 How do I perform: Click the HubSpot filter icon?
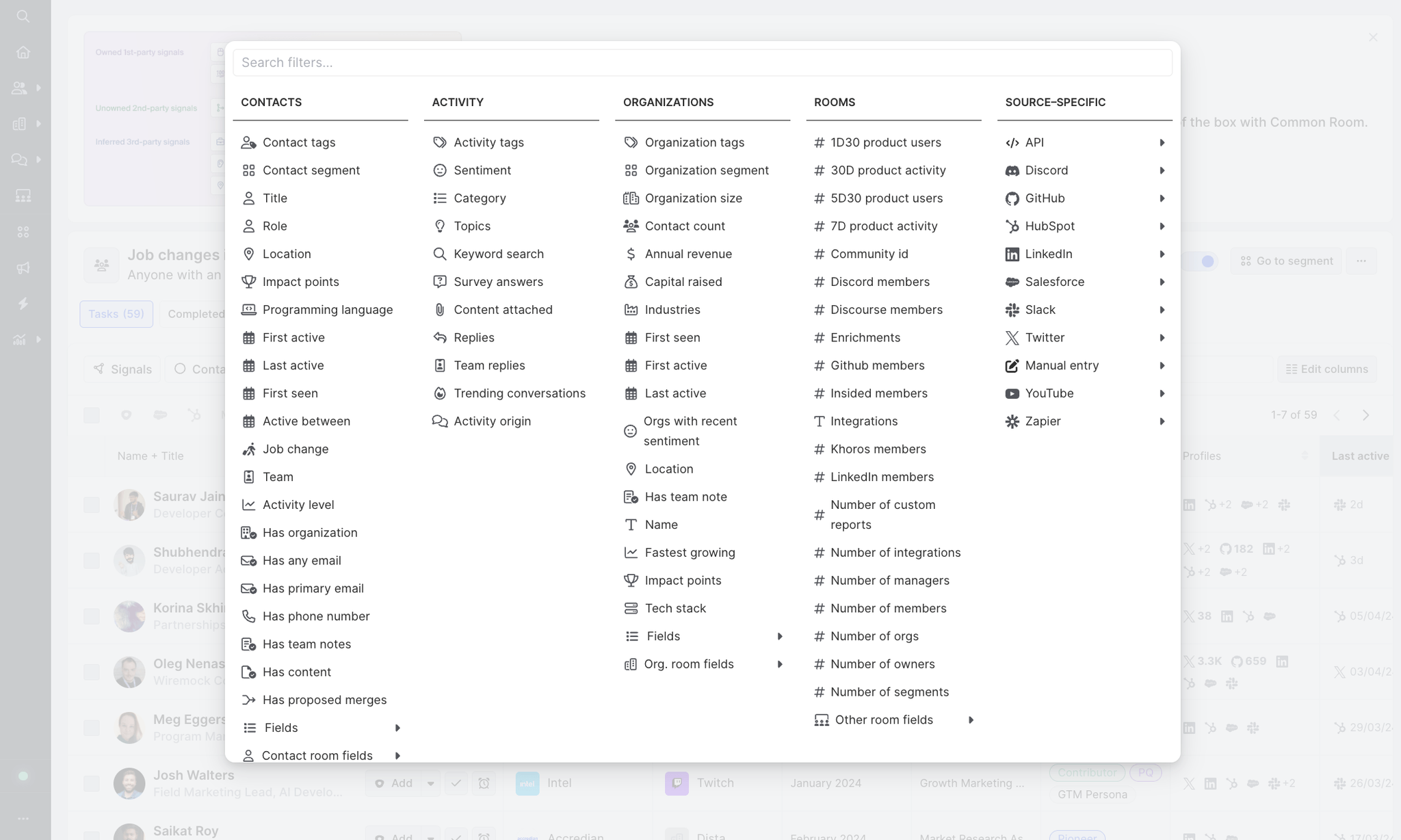click(1012, 226)
